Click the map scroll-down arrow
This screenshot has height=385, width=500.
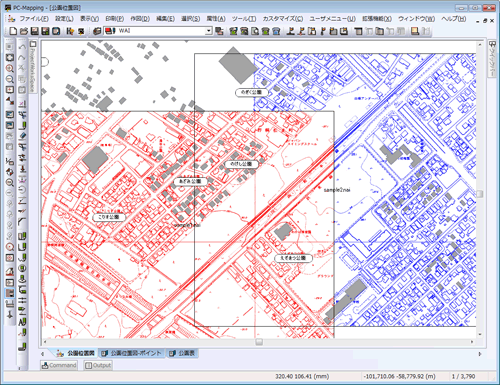click(480, 334)
